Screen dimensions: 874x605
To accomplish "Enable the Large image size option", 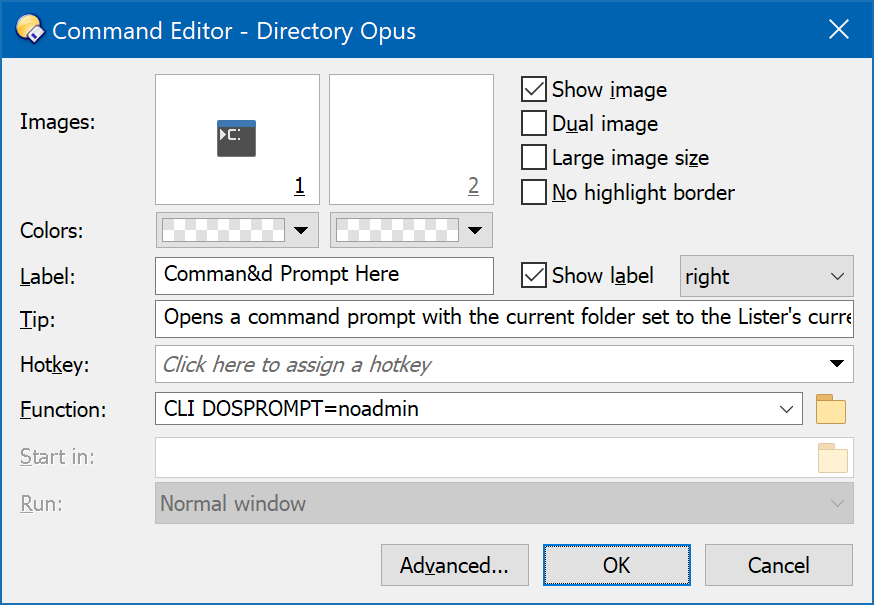I will 533,157.
